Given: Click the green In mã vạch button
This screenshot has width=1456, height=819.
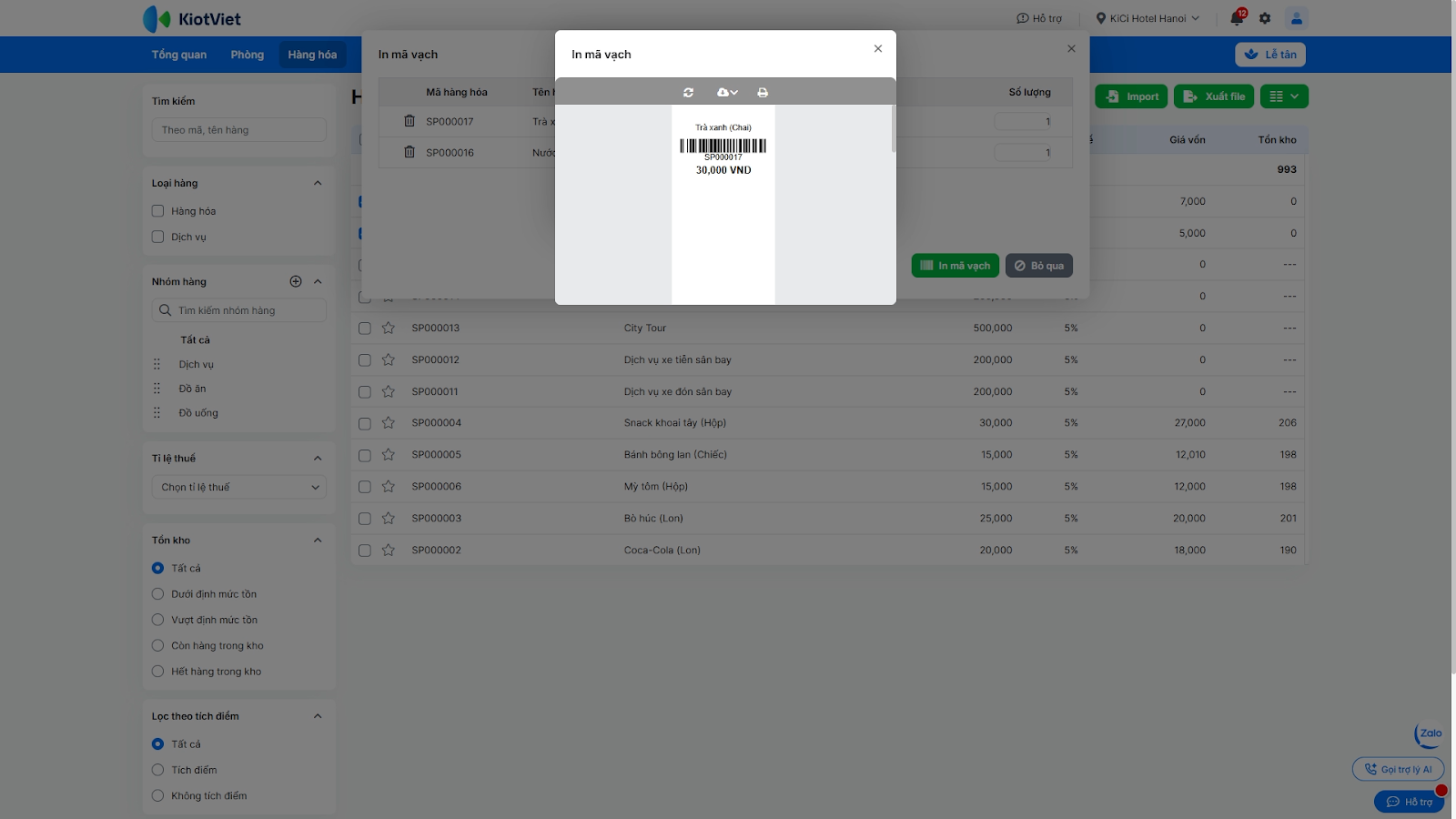Looking at the screenshot, I should pos(955,266).
